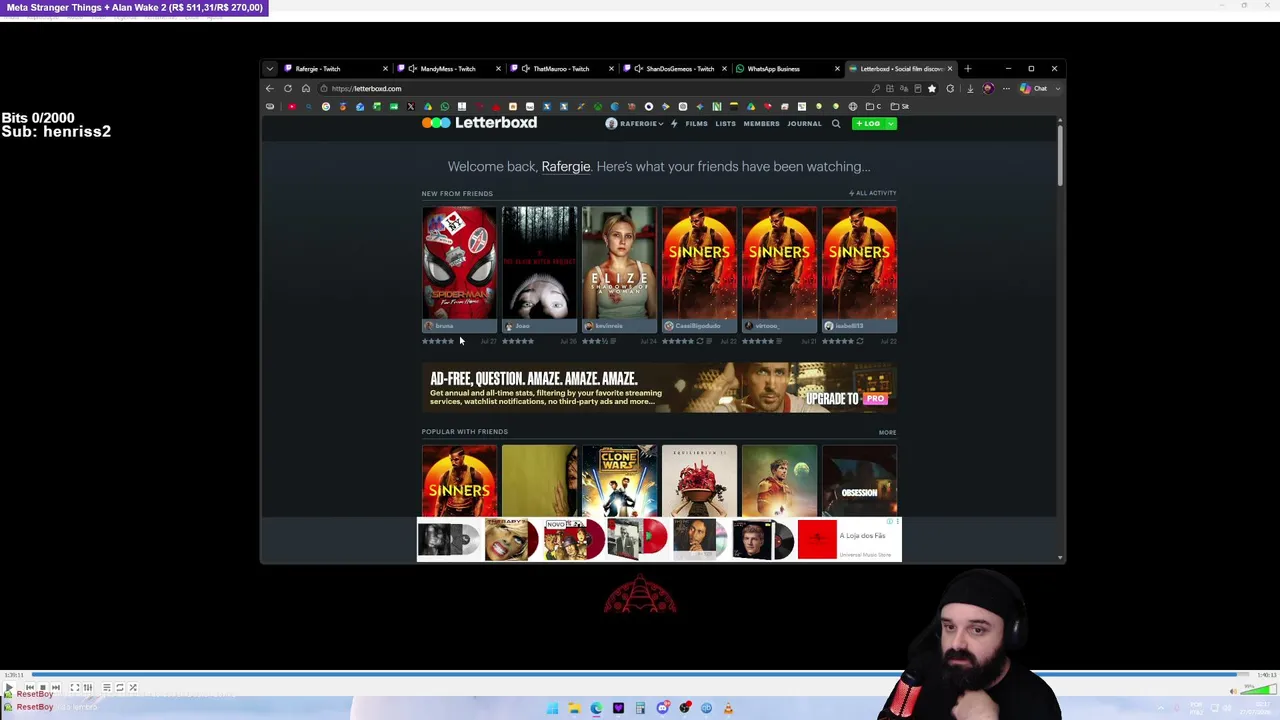Open the Spider-Man Far From Home poster
The image size is (1280, 720).
[x=459, y=262]
